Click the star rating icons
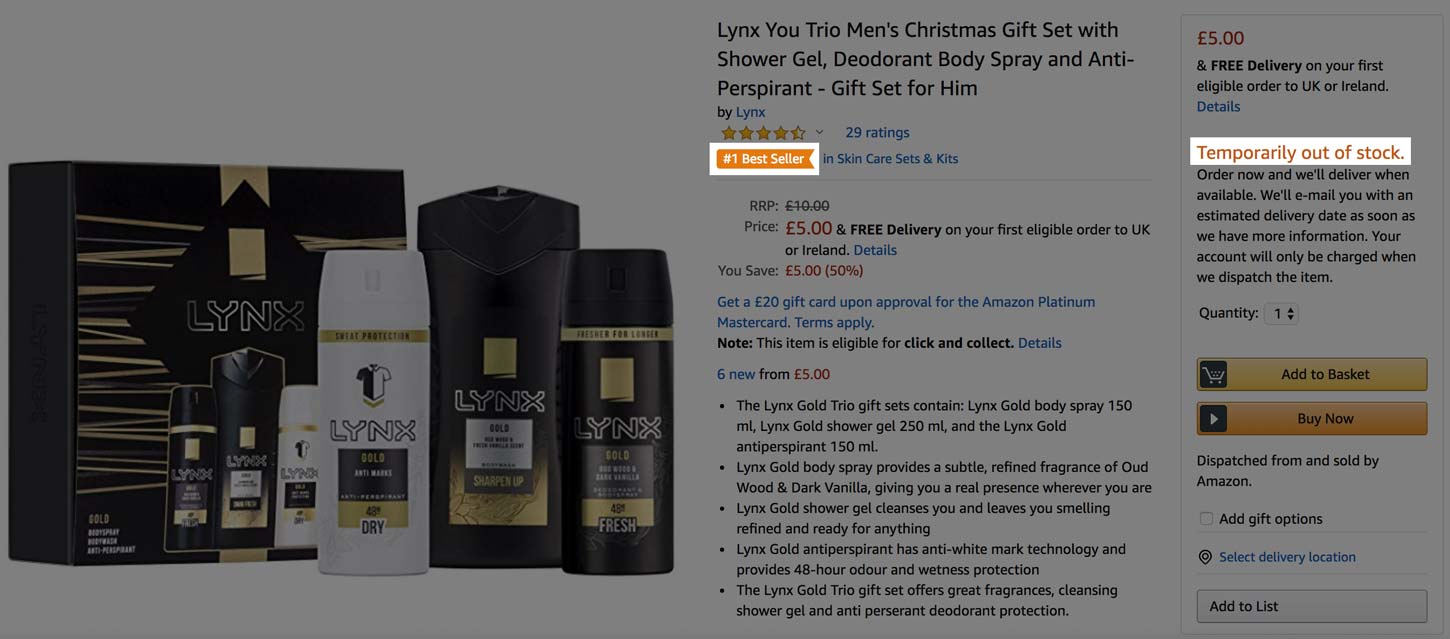Viewport: 1450px width, 639px height. point(763,133)
